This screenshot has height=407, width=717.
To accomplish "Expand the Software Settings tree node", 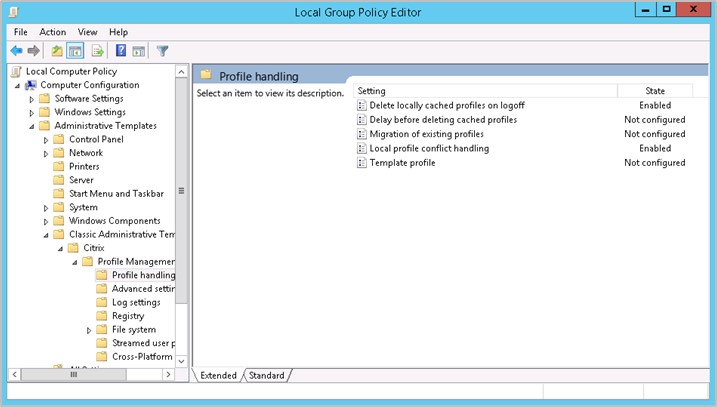I will point(32,99).
